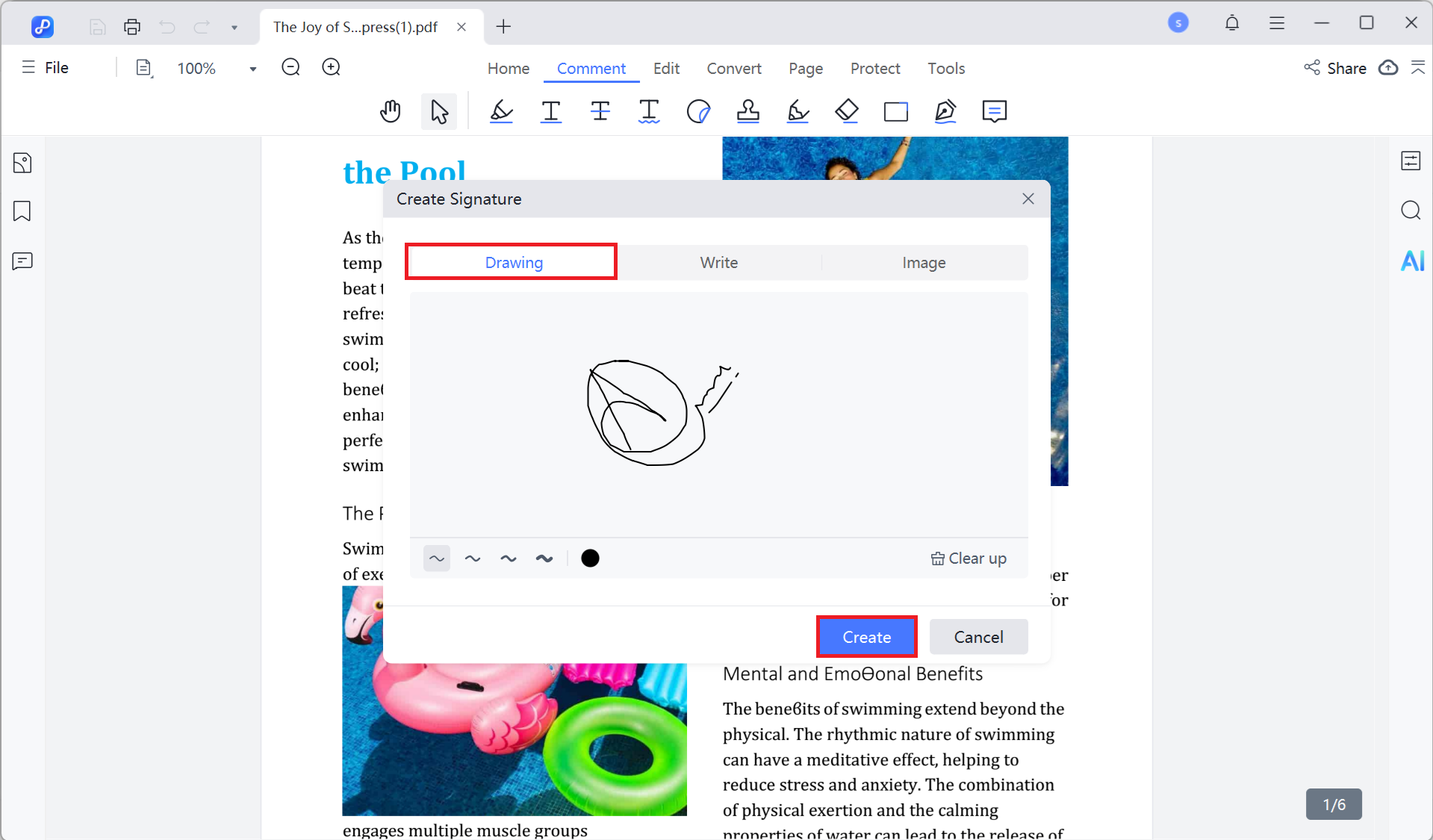Clear up the drawn signature
Screen dimensions: 1433x840
tap(969, 558)
